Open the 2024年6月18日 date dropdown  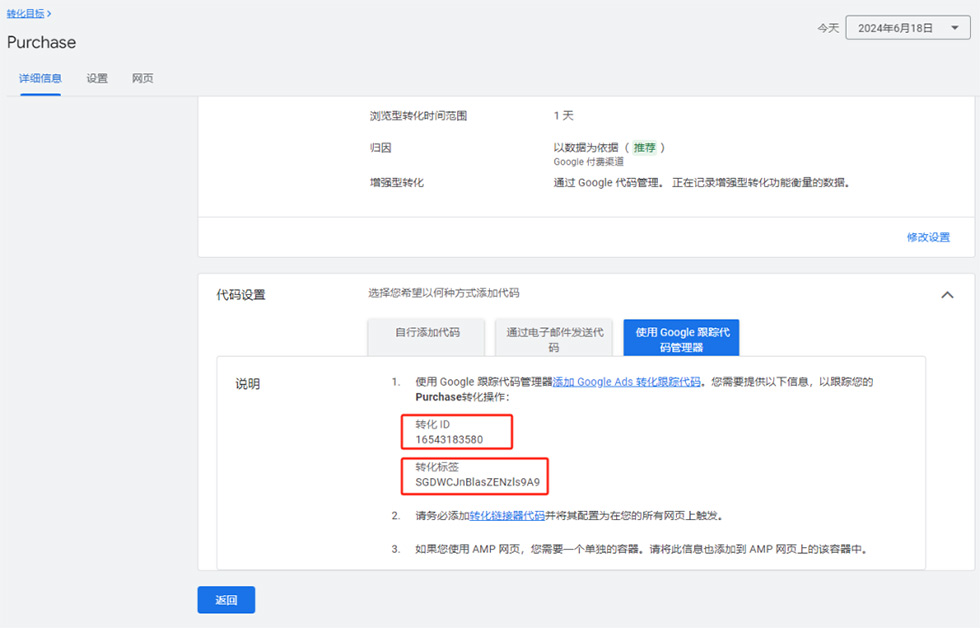pos(908,28)
